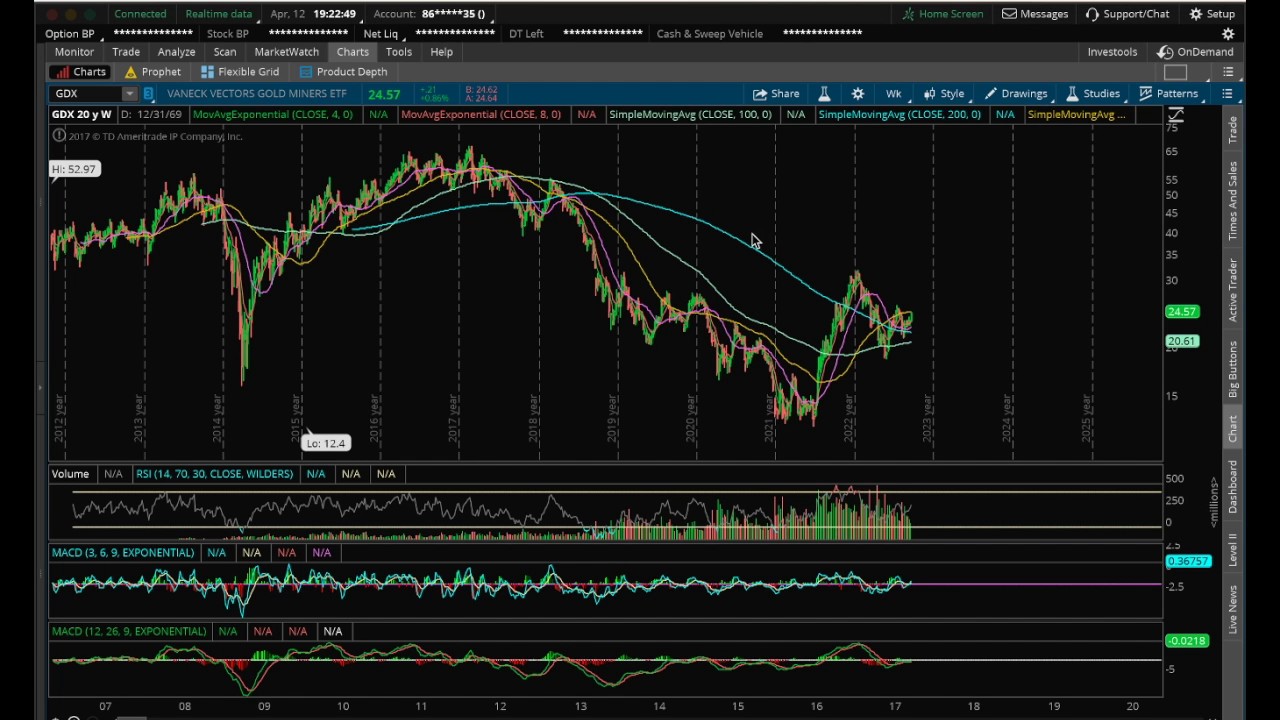1280x720 pixels.
Task: Click the symbol link icon next to GDX
Action: [148, 94]
